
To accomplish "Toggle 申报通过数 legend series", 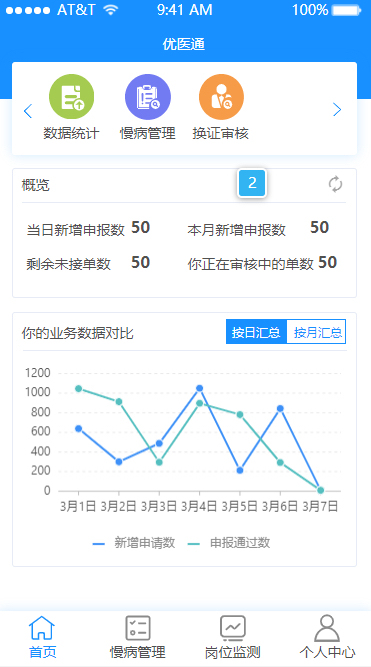I will [229, 543].
